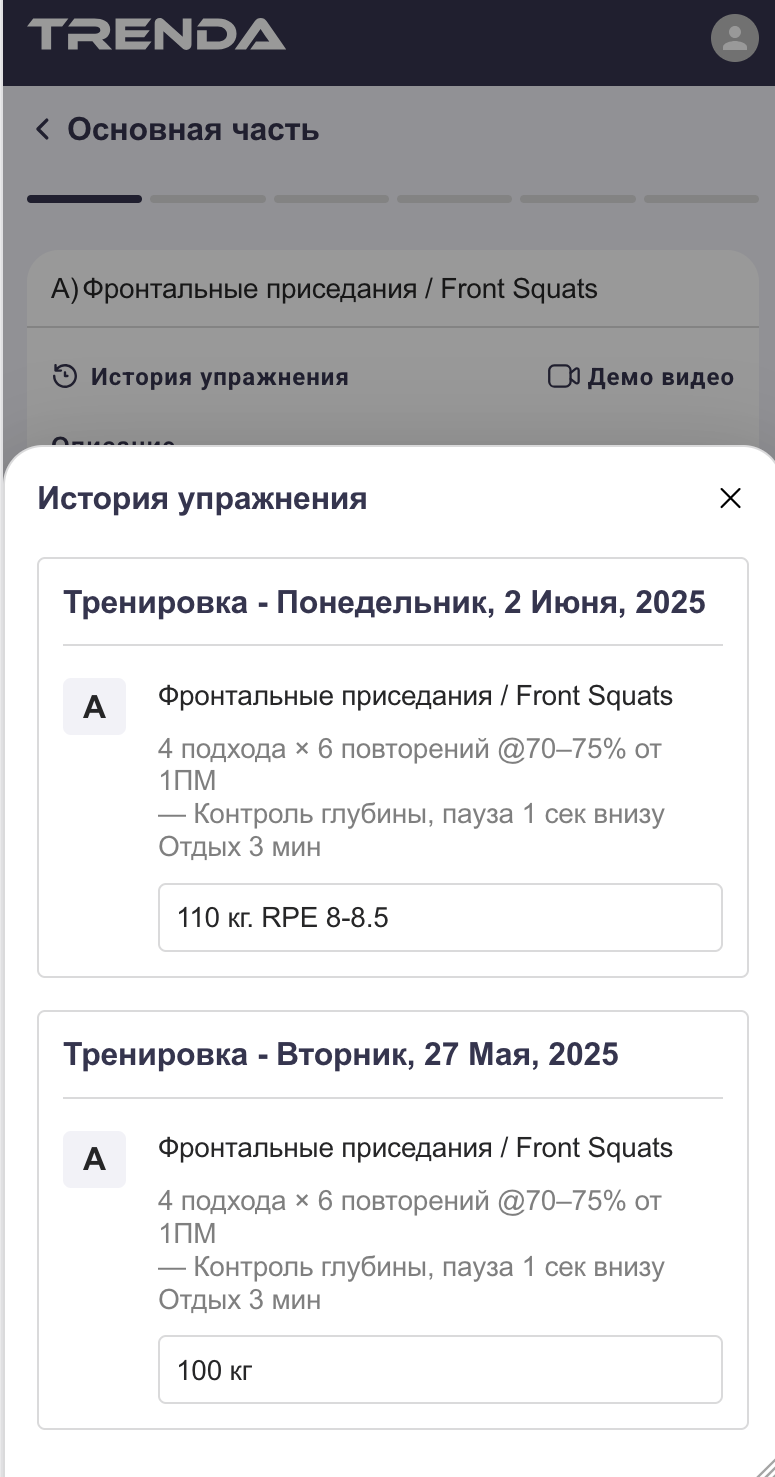Click the 100 кг result field
This screenshot has width=775, height=1477.
tap(440, 1369)
